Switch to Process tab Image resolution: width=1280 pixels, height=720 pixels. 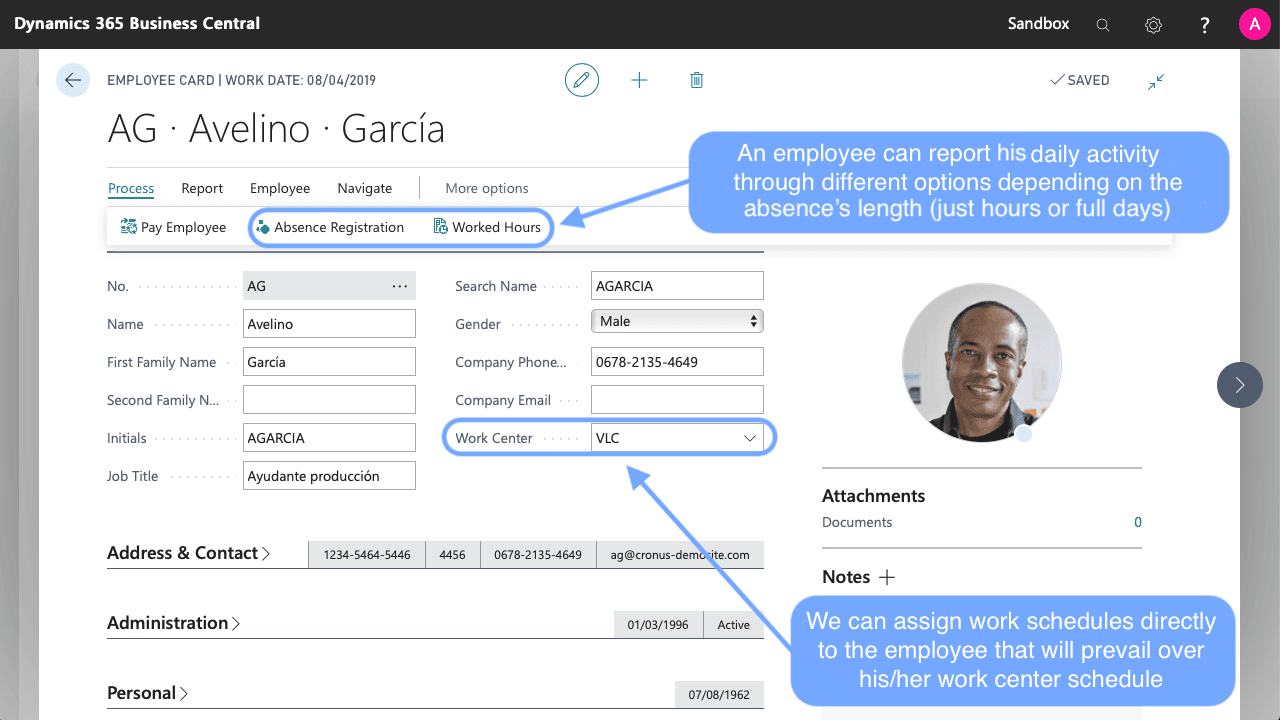pos(131,188)
